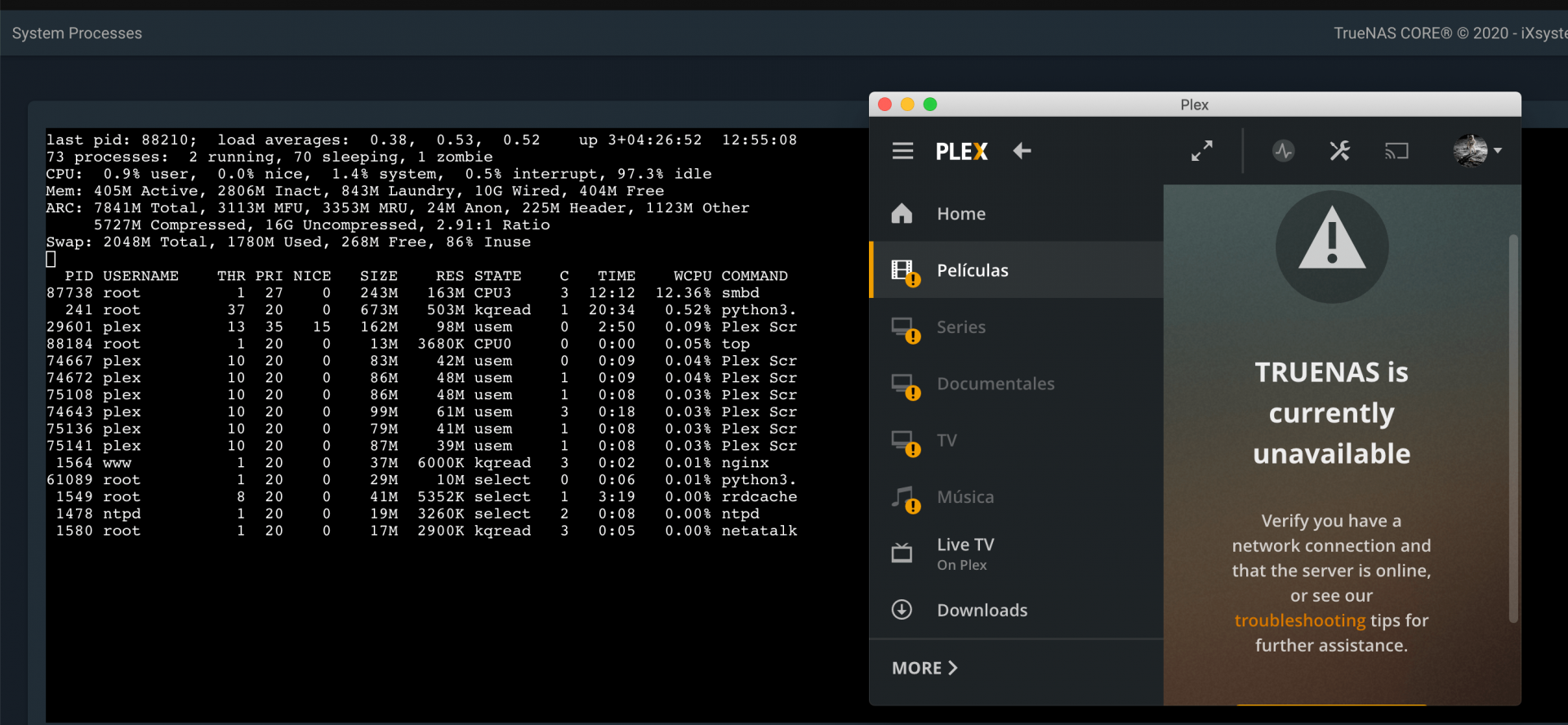This screenshot has width=1568, height=725.
Task: Maximize the Plex window
Action: [x=930, y=105]
